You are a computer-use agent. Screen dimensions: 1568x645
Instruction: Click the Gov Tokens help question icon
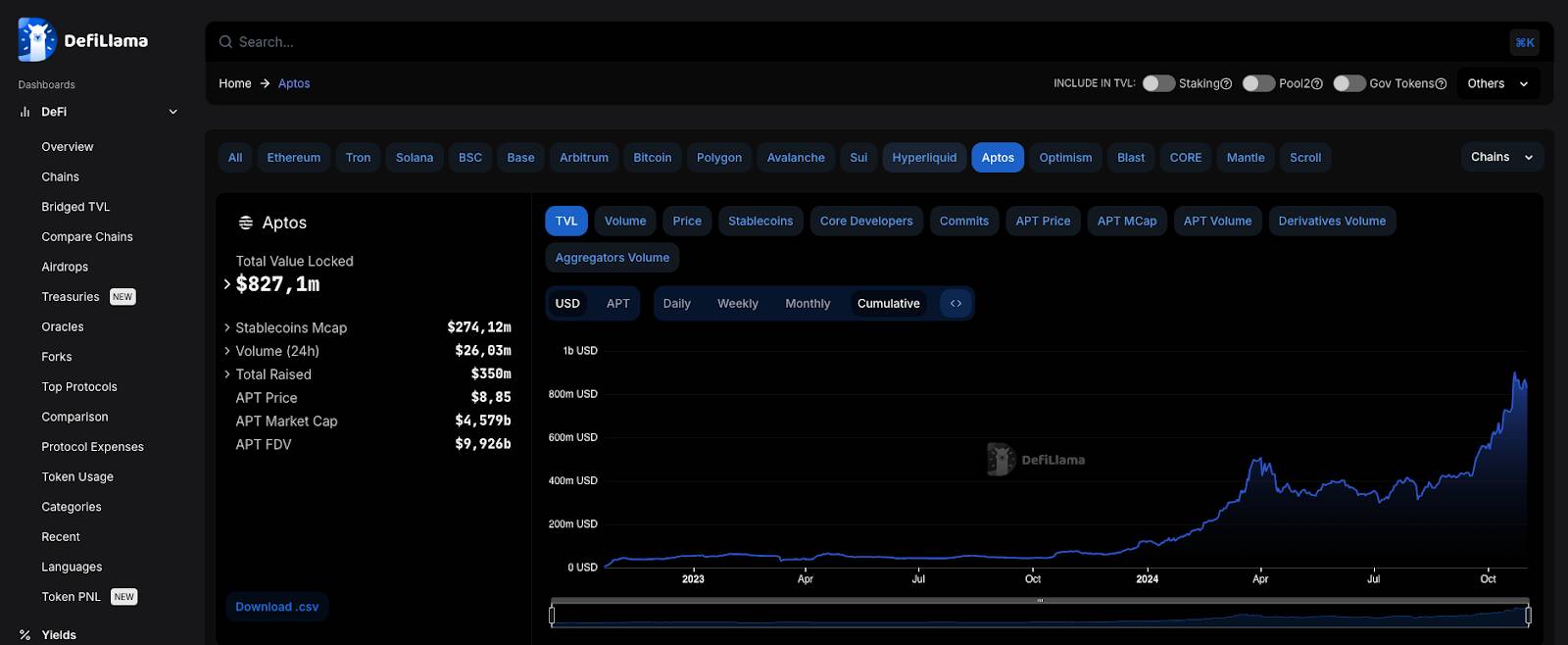coord(1441,84)
